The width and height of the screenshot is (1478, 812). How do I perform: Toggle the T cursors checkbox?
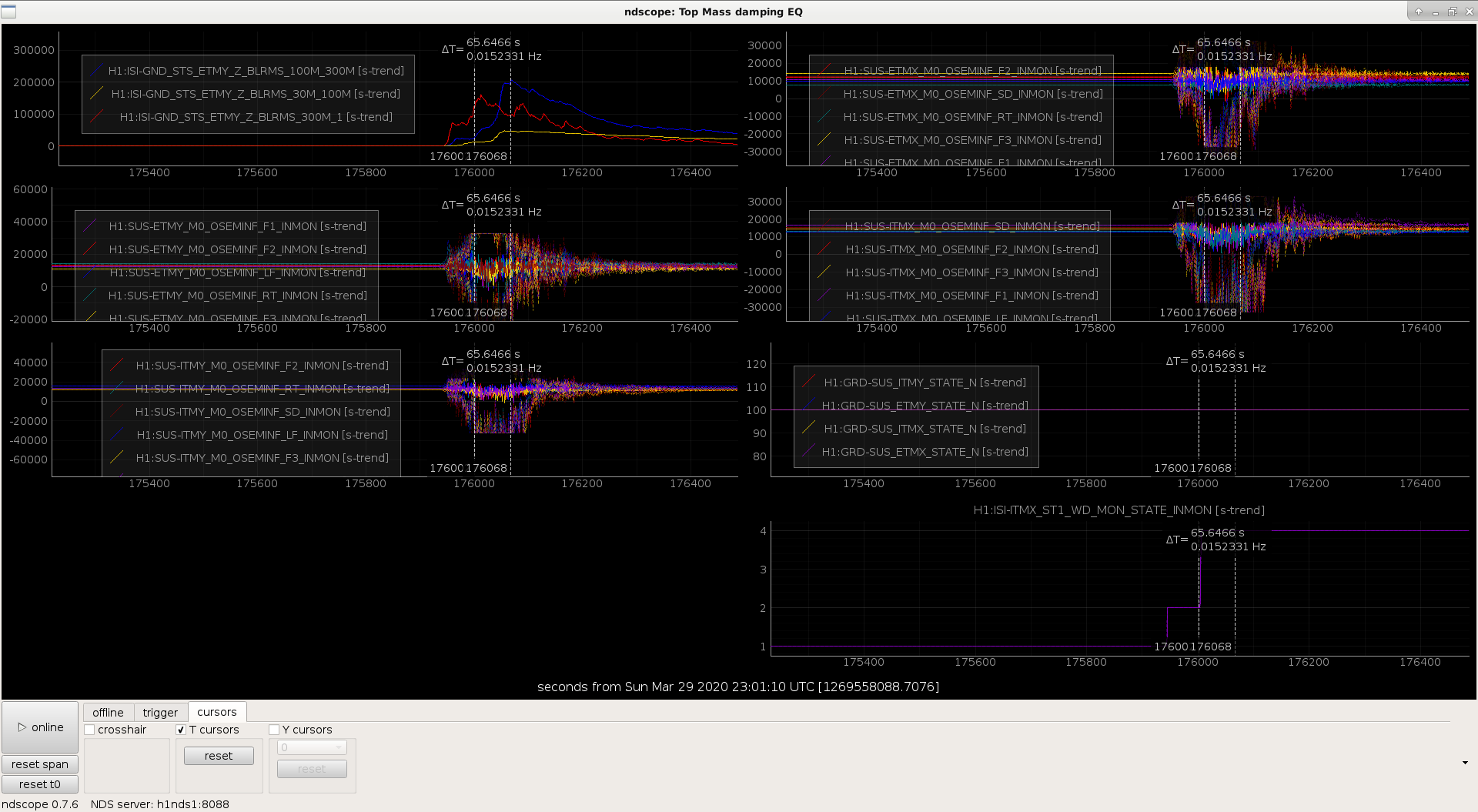click(182, 730)
